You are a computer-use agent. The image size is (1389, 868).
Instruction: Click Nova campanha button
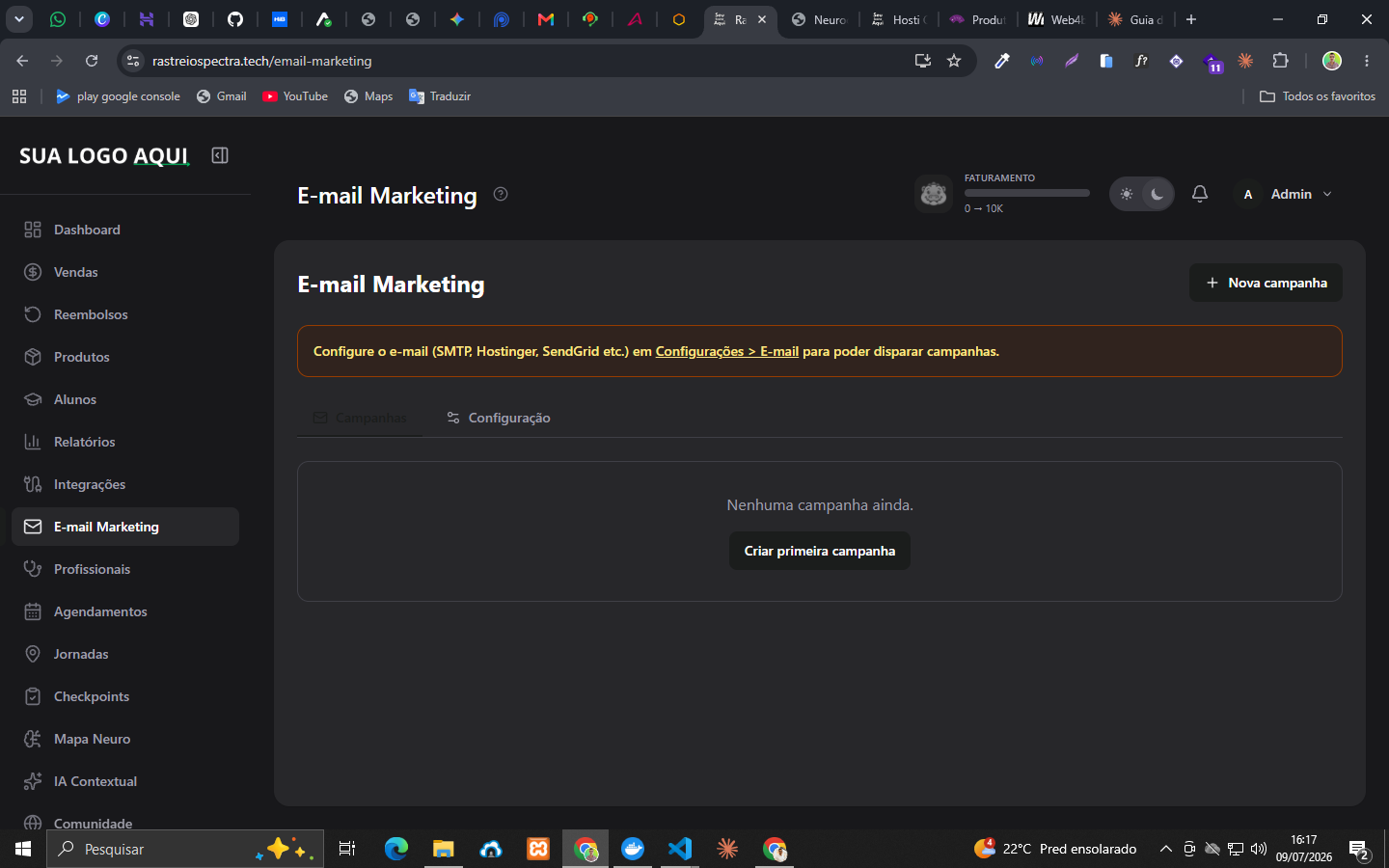(1266, 283)
